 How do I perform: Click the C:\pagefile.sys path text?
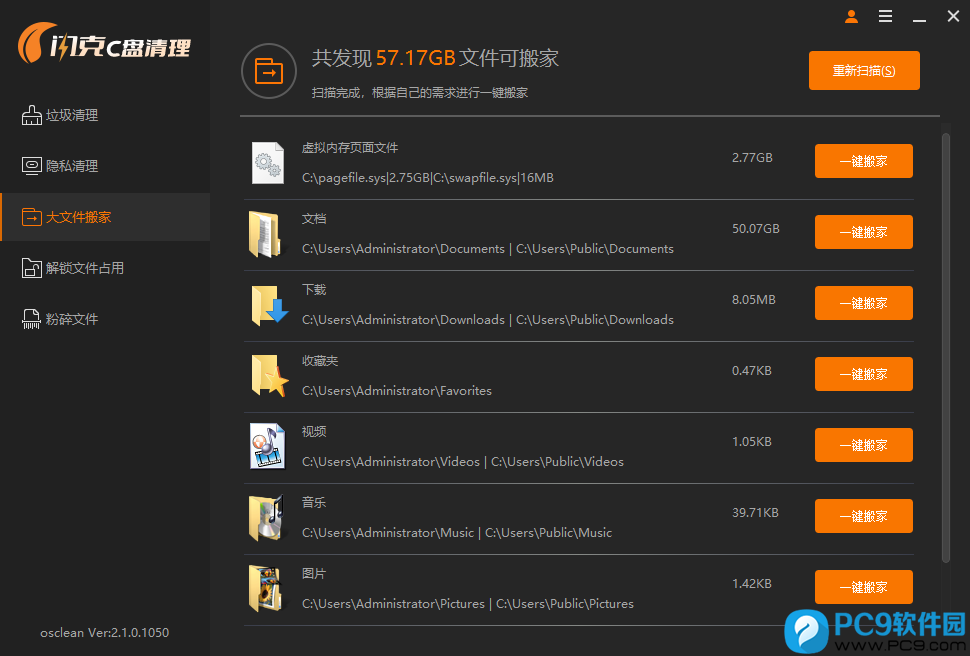click(427, 178)
